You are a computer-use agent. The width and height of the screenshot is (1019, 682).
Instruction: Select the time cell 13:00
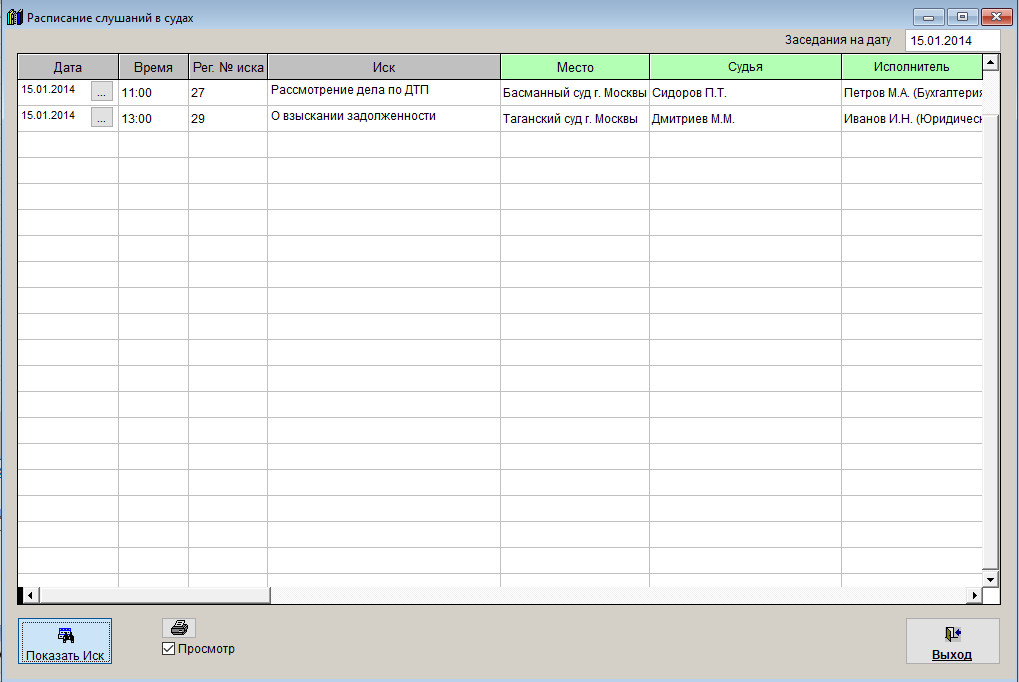click(153, 118)
